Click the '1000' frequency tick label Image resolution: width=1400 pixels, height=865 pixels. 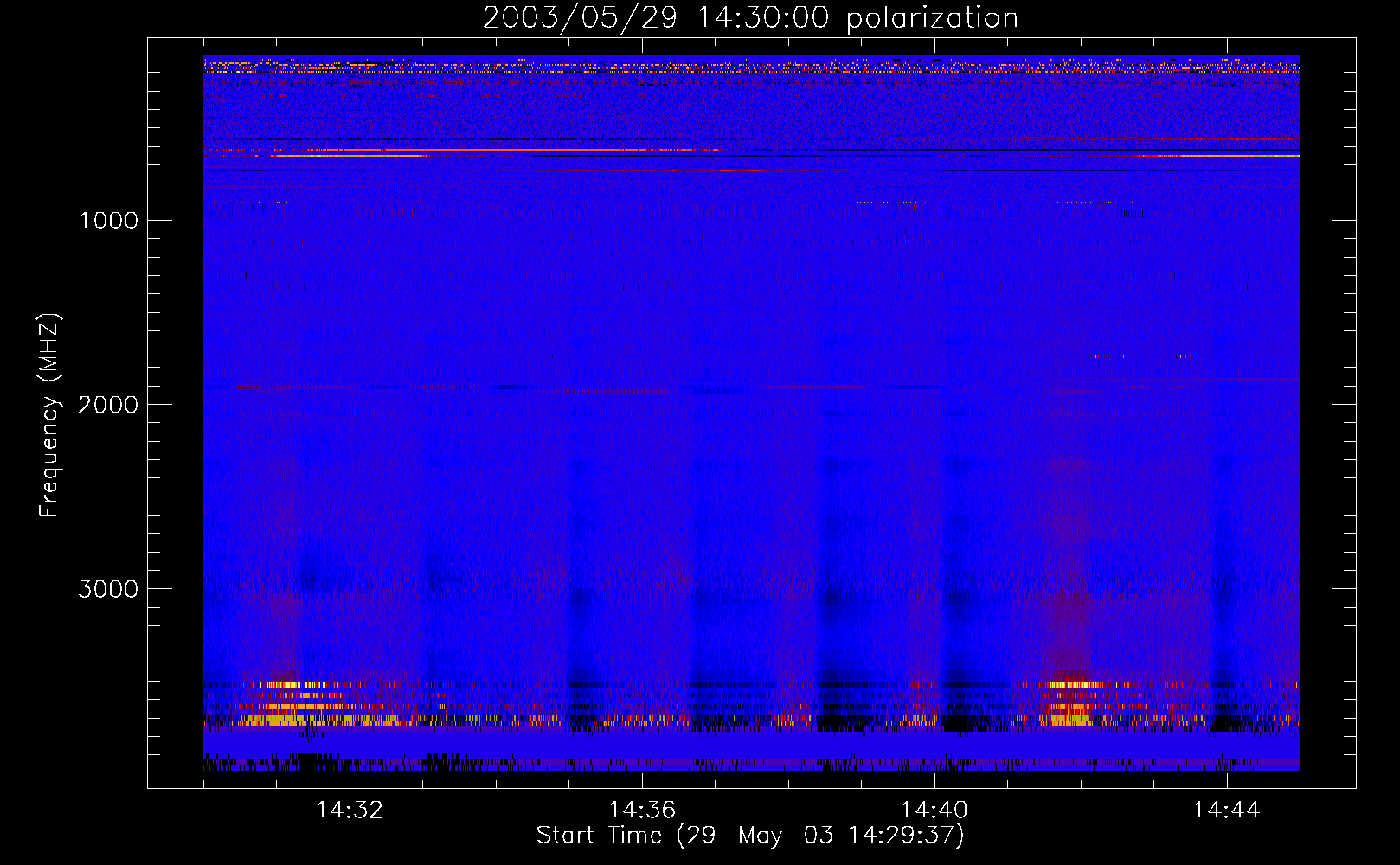108,221
